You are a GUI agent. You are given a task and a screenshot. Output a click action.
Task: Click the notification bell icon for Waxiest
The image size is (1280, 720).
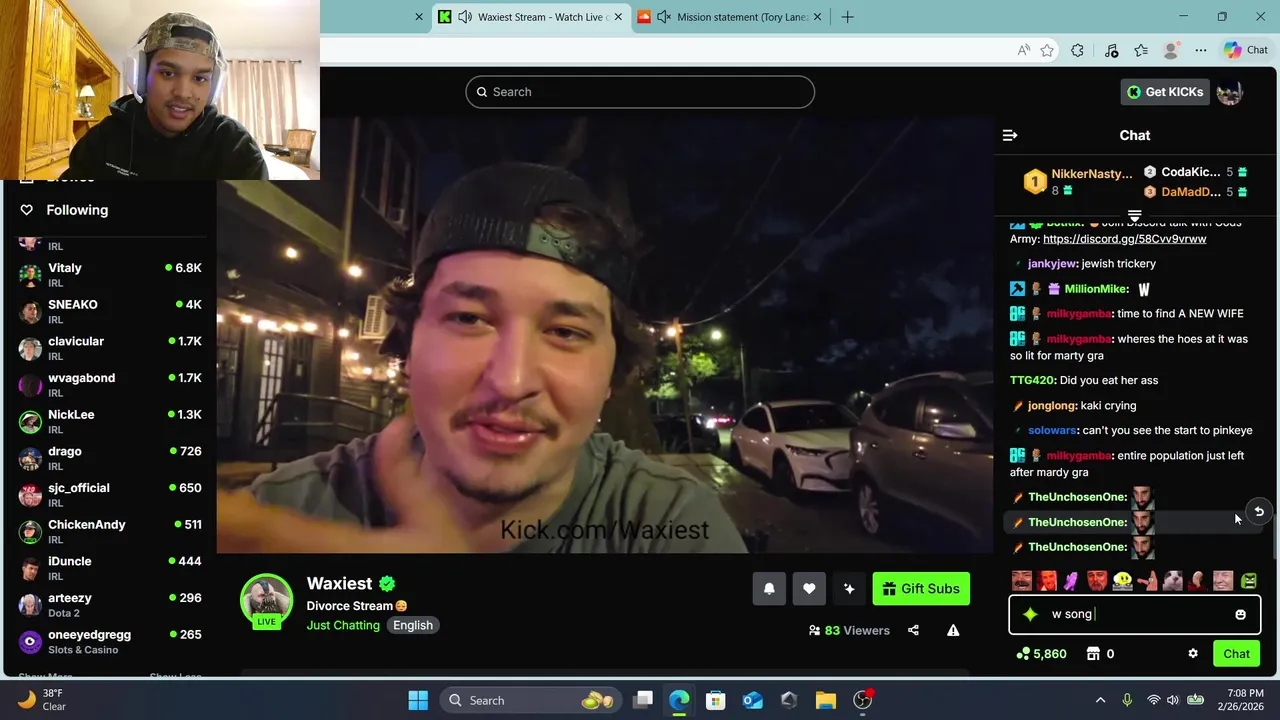pyautogui.click(x=769, y=589)
